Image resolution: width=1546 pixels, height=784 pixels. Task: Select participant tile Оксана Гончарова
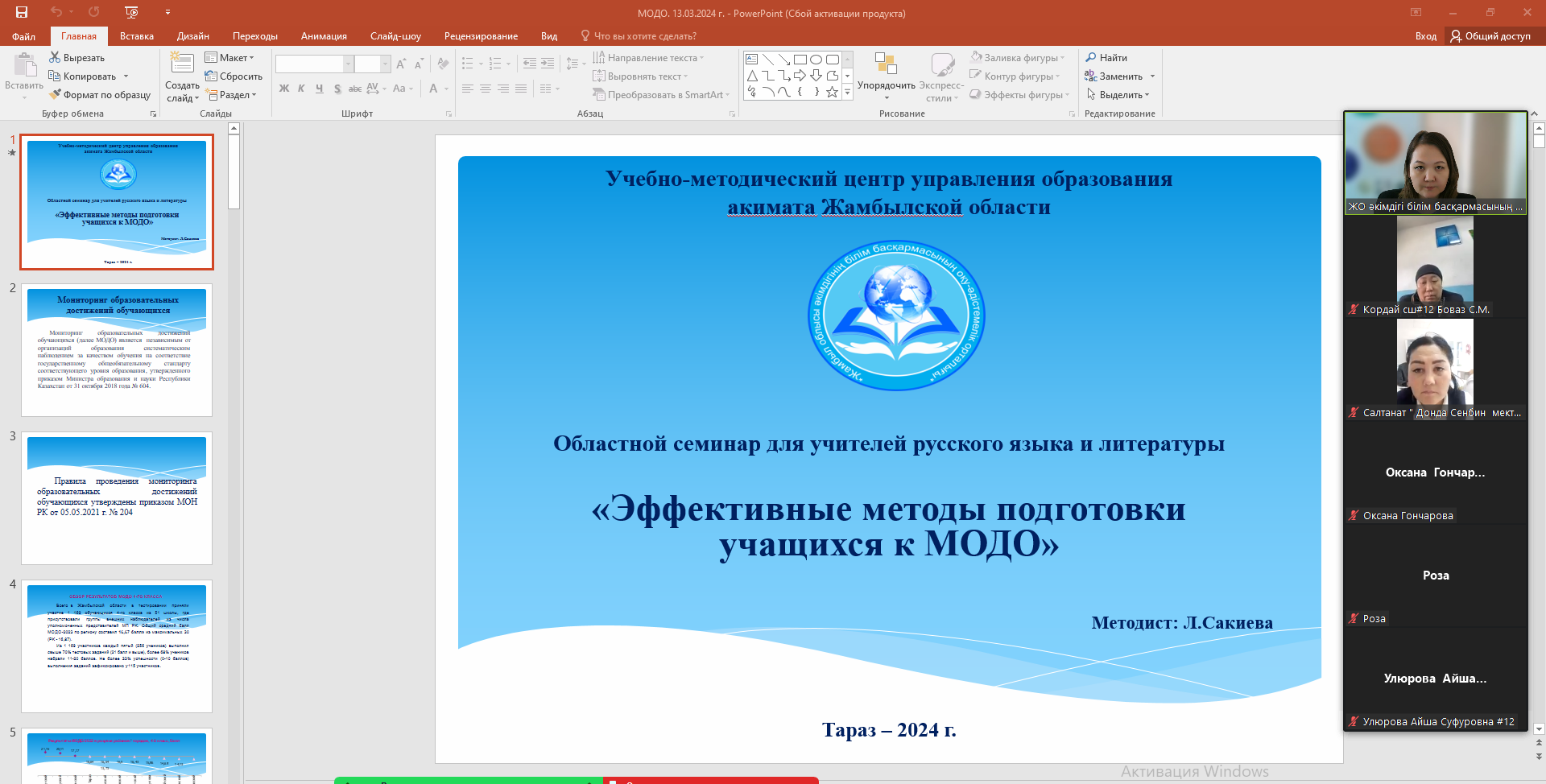coord(1436,472)
